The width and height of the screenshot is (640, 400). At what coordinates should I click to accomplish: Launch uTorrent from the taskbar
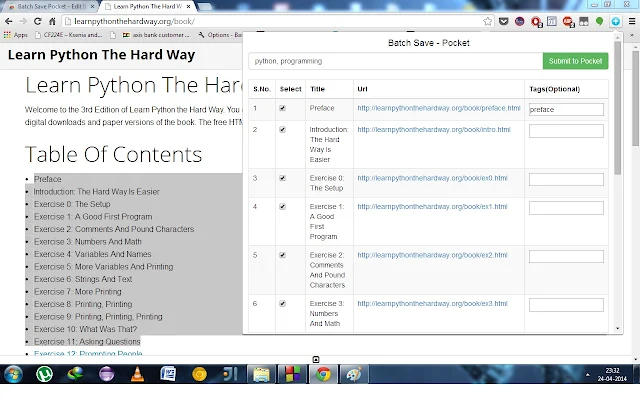(44, 374)
